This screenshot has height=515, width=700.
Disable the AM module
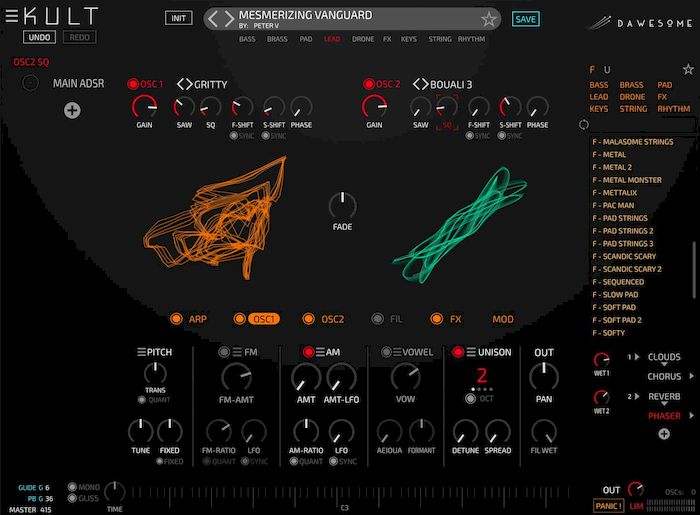tap(308, 352)
